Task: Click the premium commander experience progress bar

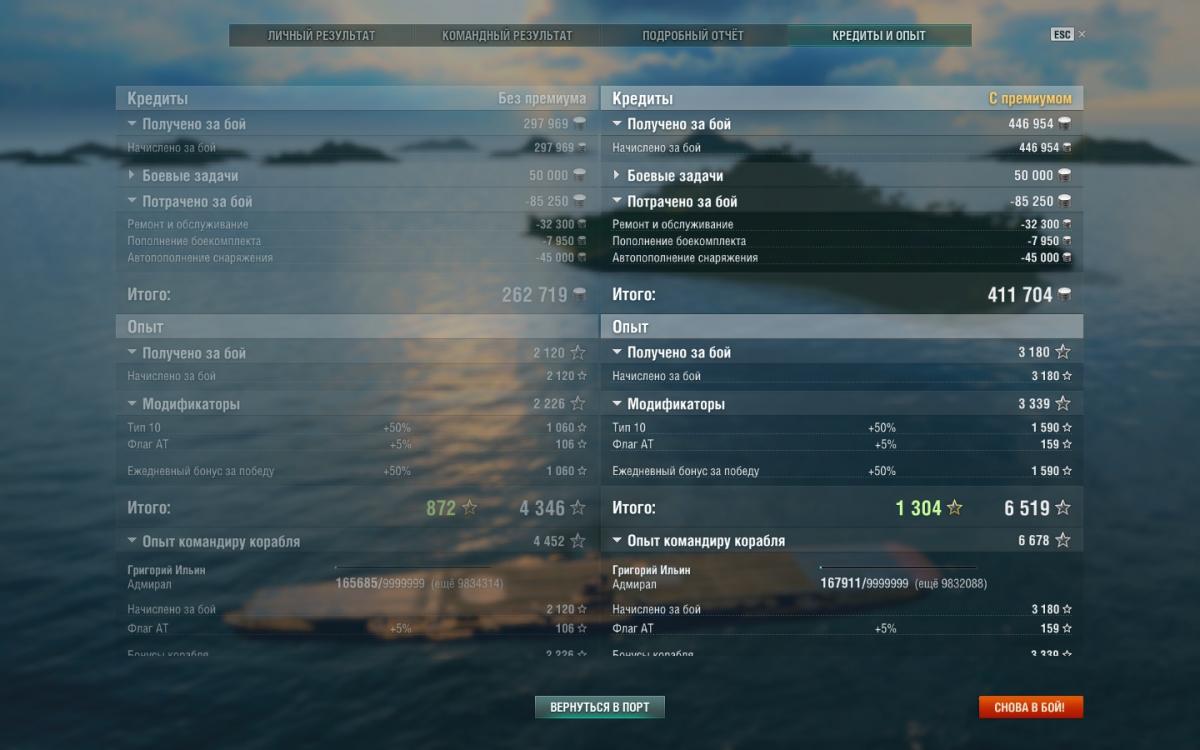Action: pyautogui.click(x=898, y=568)
